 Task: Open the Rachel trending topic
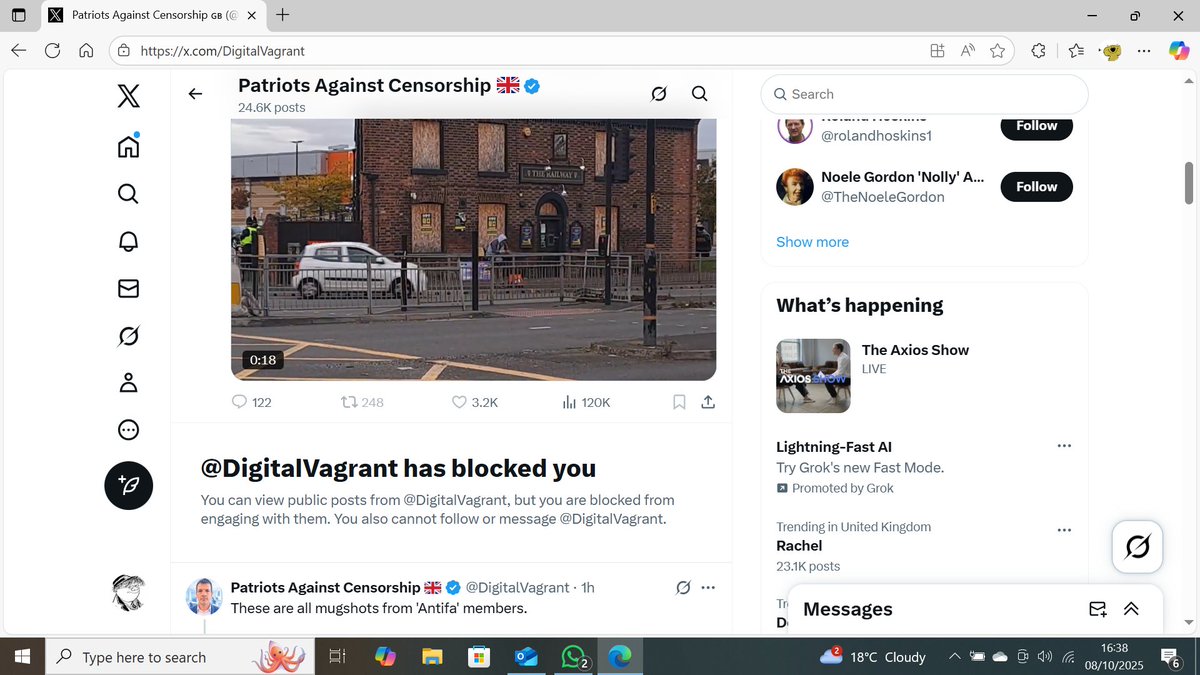799,546
